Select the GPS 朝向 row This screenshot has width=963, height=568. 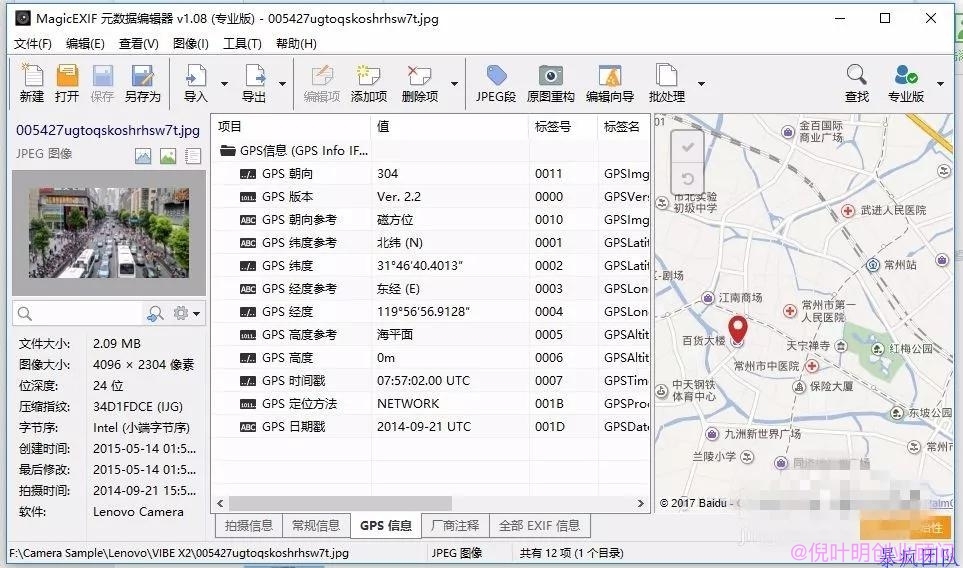(x=431, y=174)
